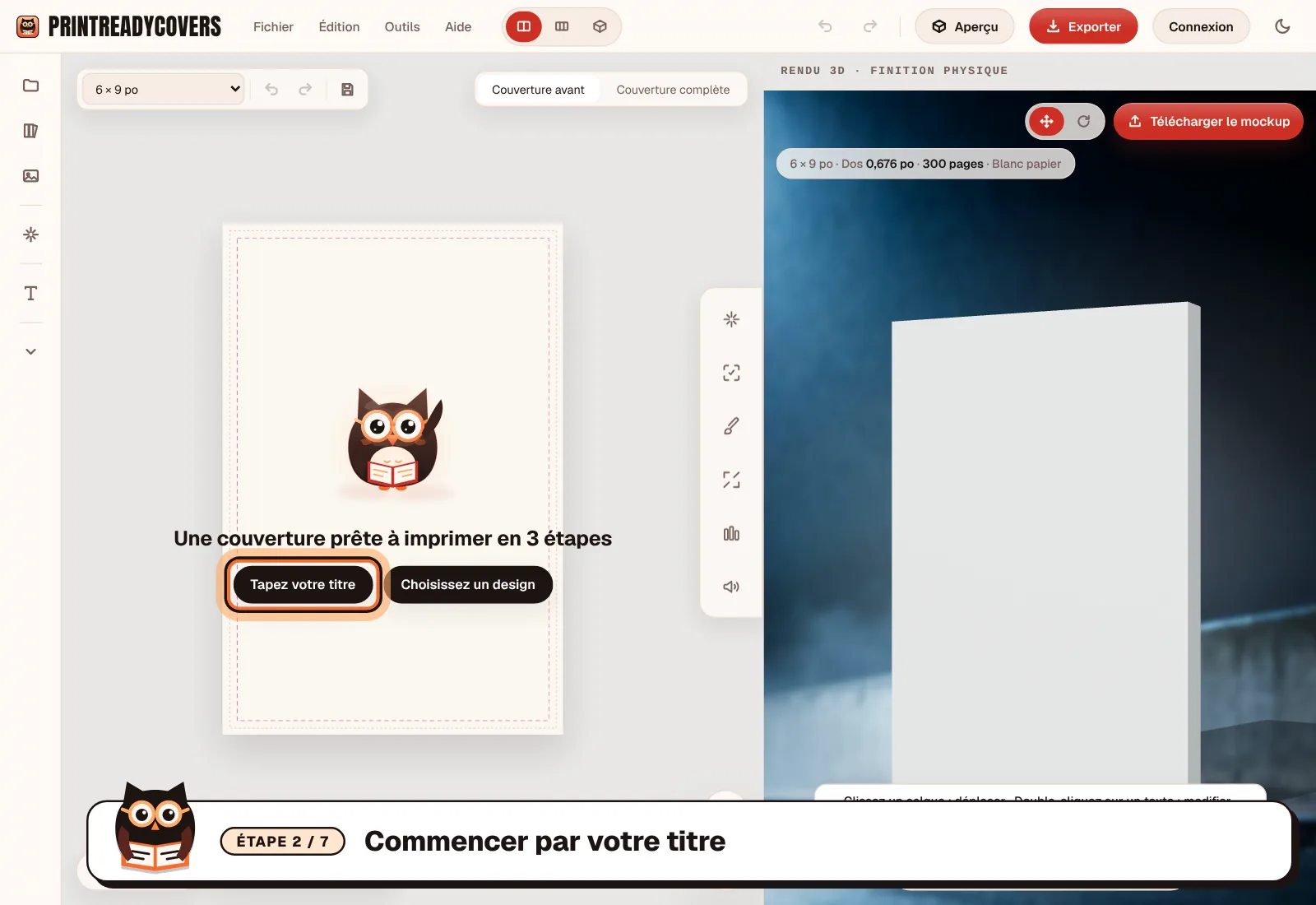Click the book spec info pill

coord(925,164)
